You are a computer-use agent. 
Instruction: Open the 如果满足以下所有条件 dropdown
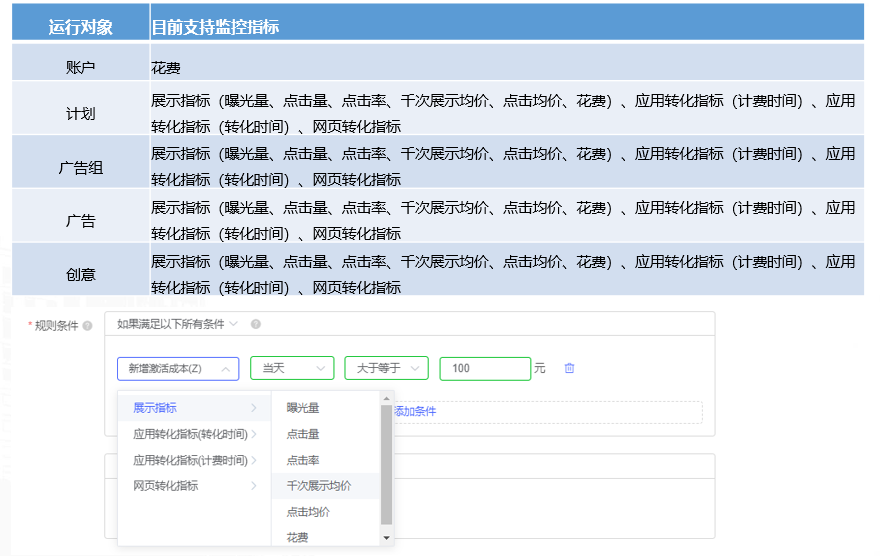click(177, 324)
